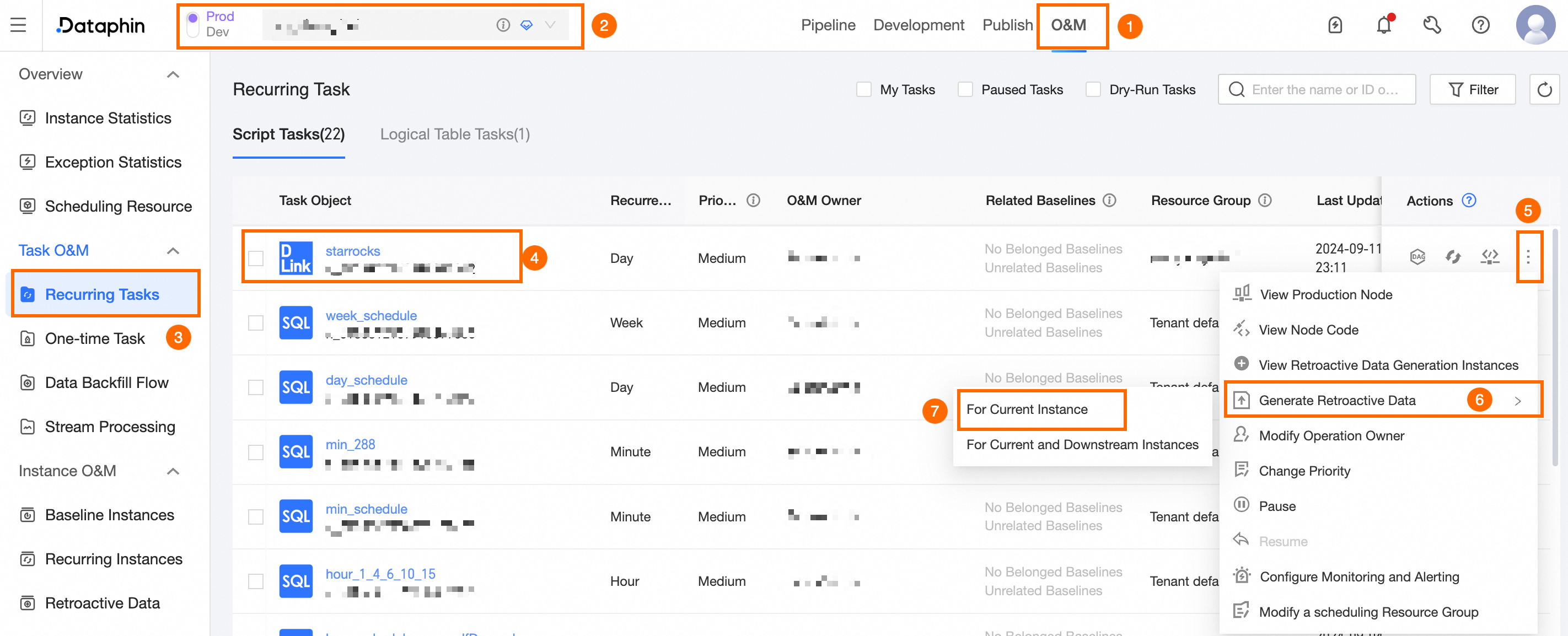Screen dimensions: 1568x636
Task: Click the hamburger menu icon
Action: coord(18,25)
